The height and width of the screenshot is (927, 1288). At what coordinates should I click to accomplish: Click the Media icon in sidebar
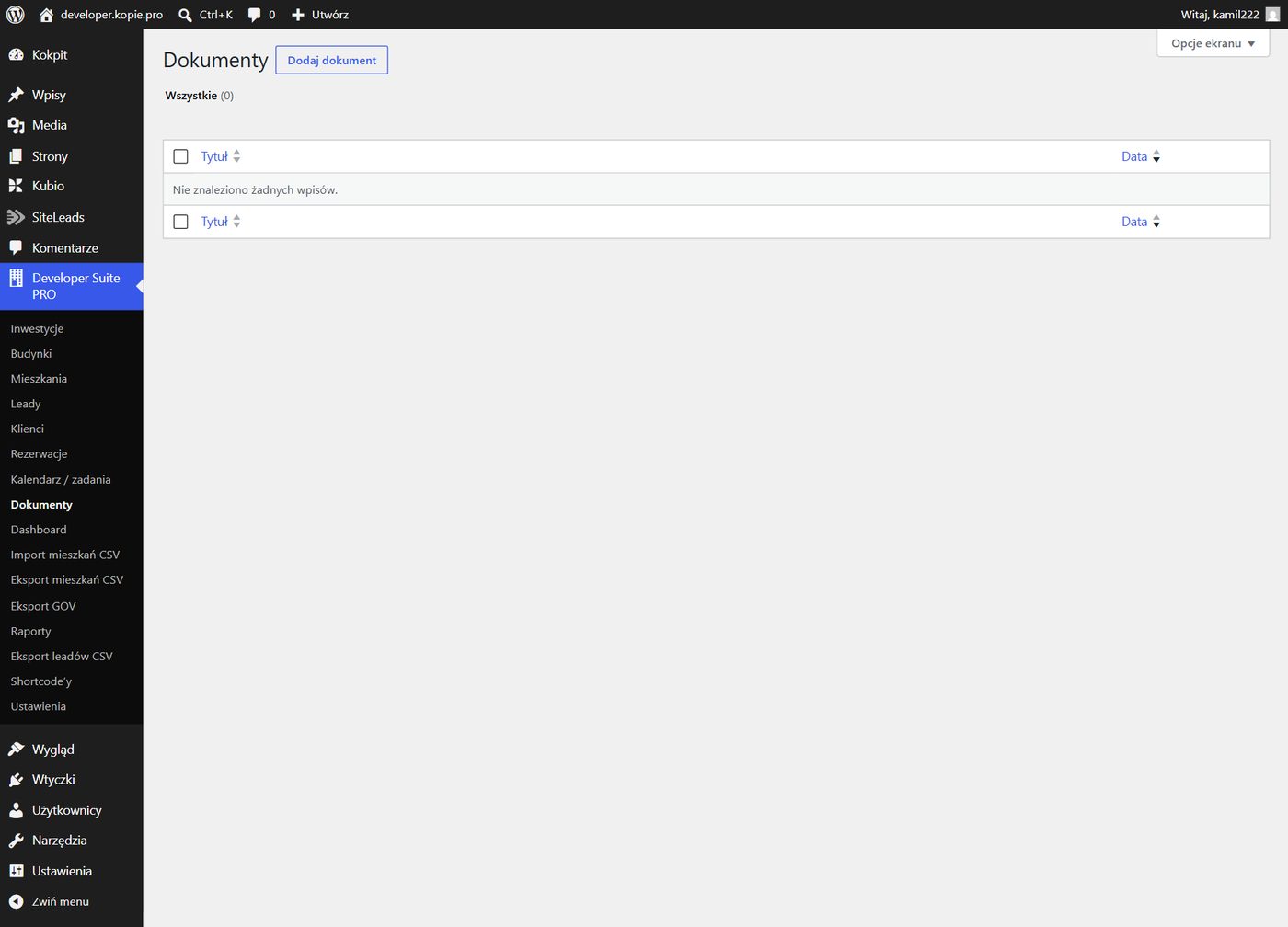16,125
